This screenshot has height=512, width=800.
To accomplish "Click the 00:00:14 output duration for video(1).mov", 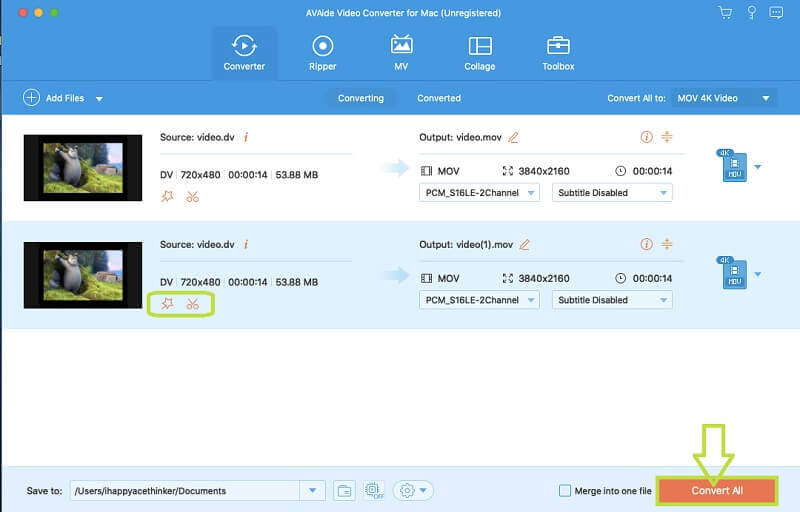I will pyautogui.click(x=652, y=278).
